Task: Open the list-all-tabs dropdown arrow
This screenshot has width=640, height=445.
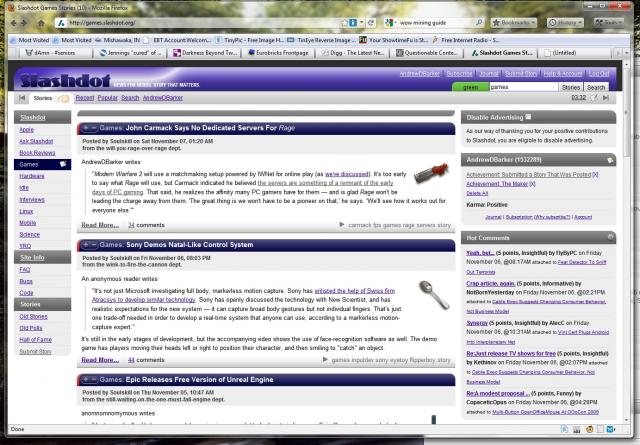Action: (x=627, y=53)
